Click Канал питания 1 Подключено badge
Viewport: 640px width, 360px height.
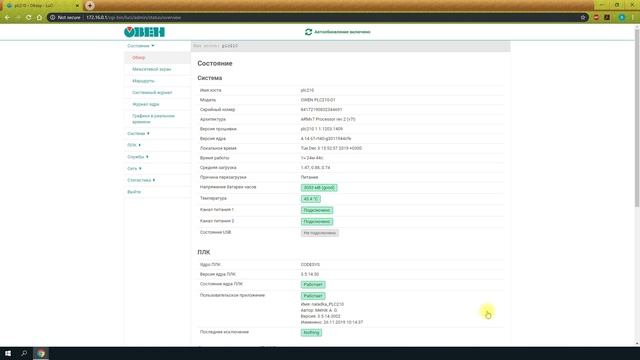pos(317,210)
